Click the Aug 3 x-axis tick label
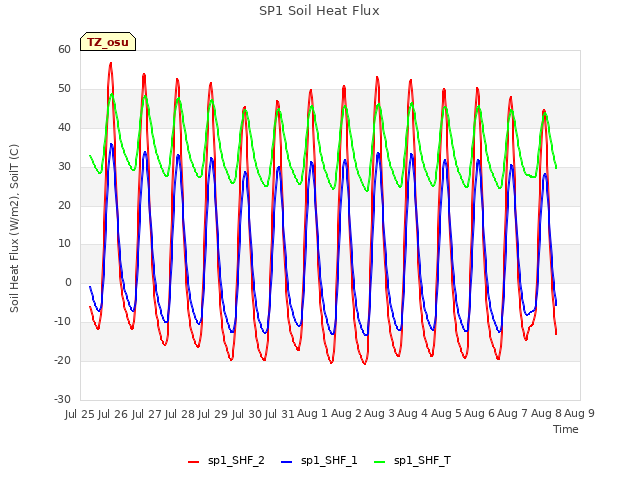This screenshot has height=480, width=640. [379, 414]
